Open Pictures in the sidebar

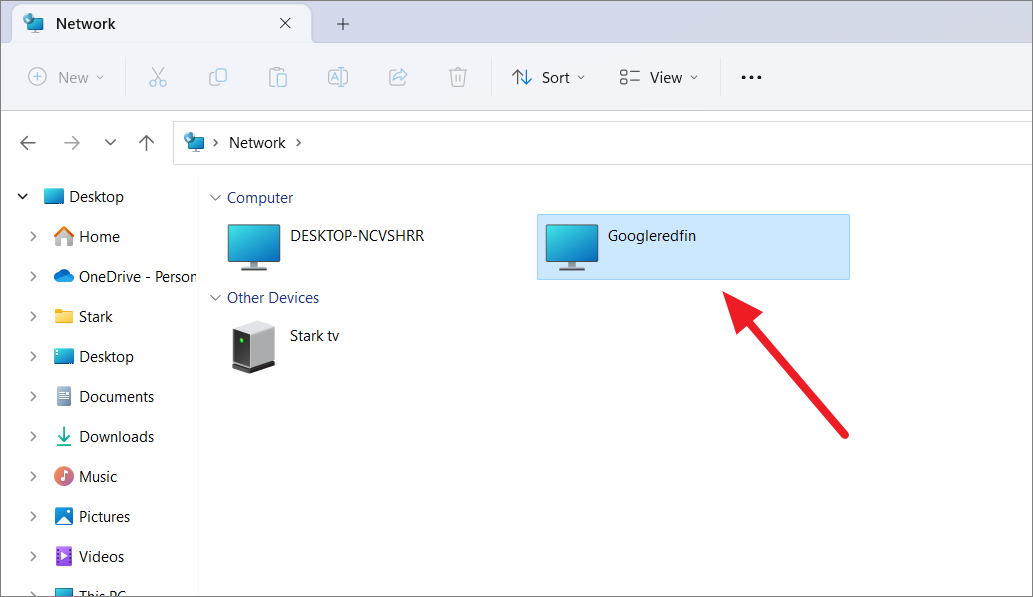coord(92,517)
